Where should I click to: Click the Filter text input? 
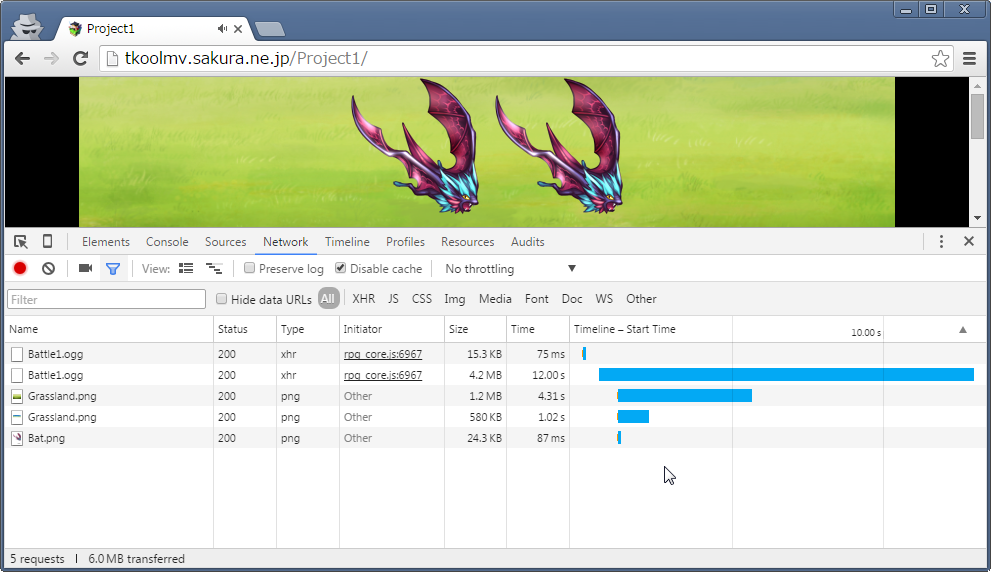click(106, 300)
